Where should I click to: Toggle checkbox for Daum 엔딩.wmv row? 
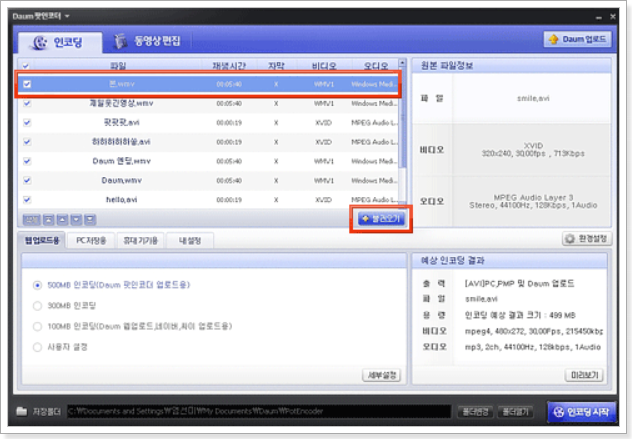pyautogui.click(x=27, y=161)
